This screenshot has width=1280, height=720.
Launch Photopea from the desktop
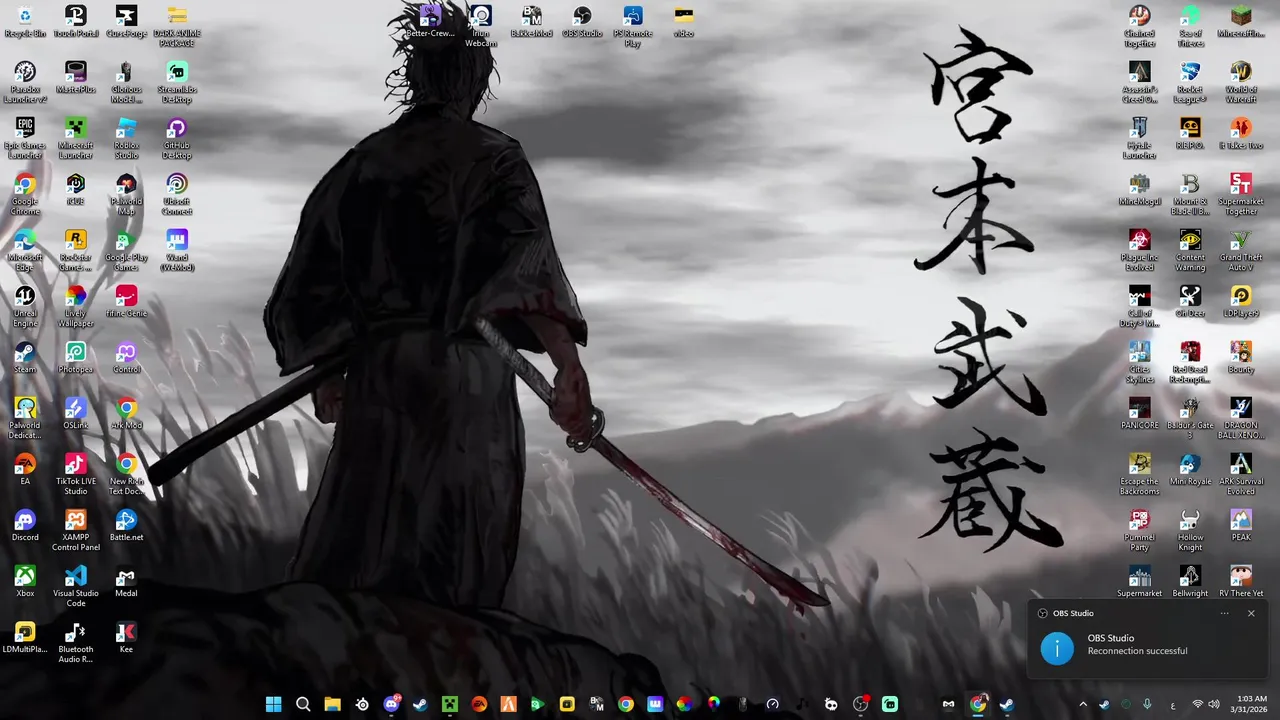(x=76, y=358)
